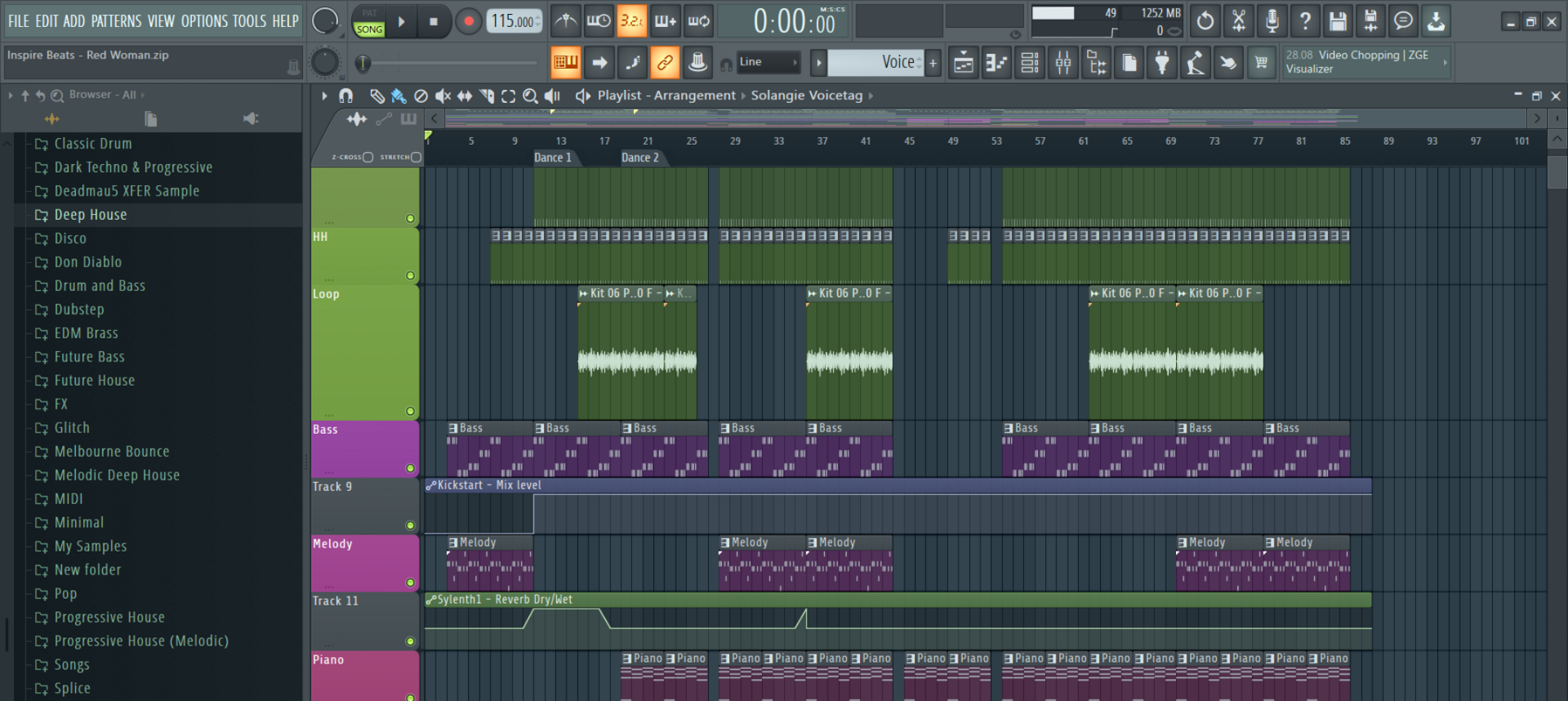Open the Mixer window

pos(1062,63)
